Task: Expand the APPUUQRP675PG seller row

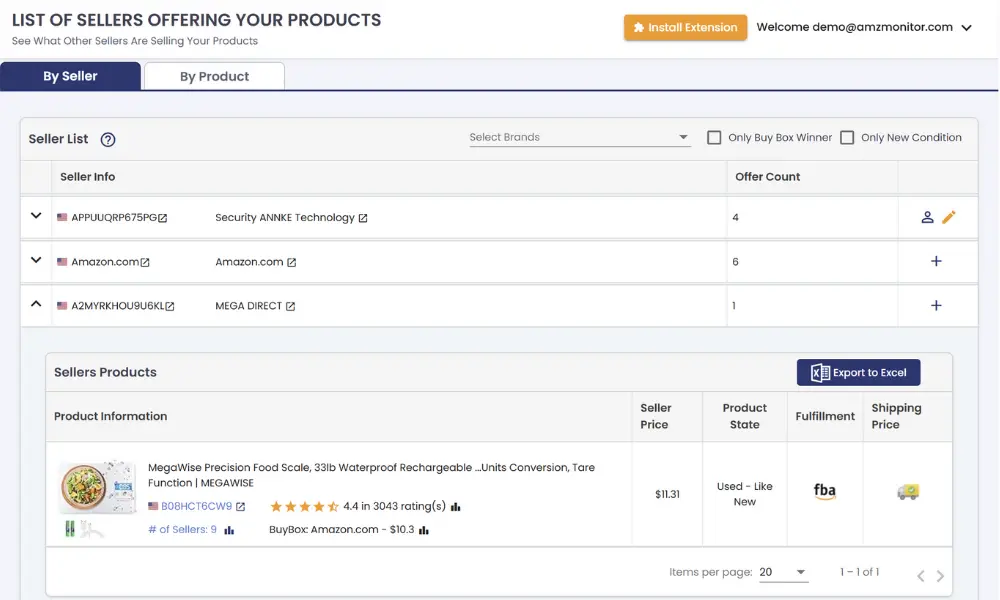Action: 36,216
